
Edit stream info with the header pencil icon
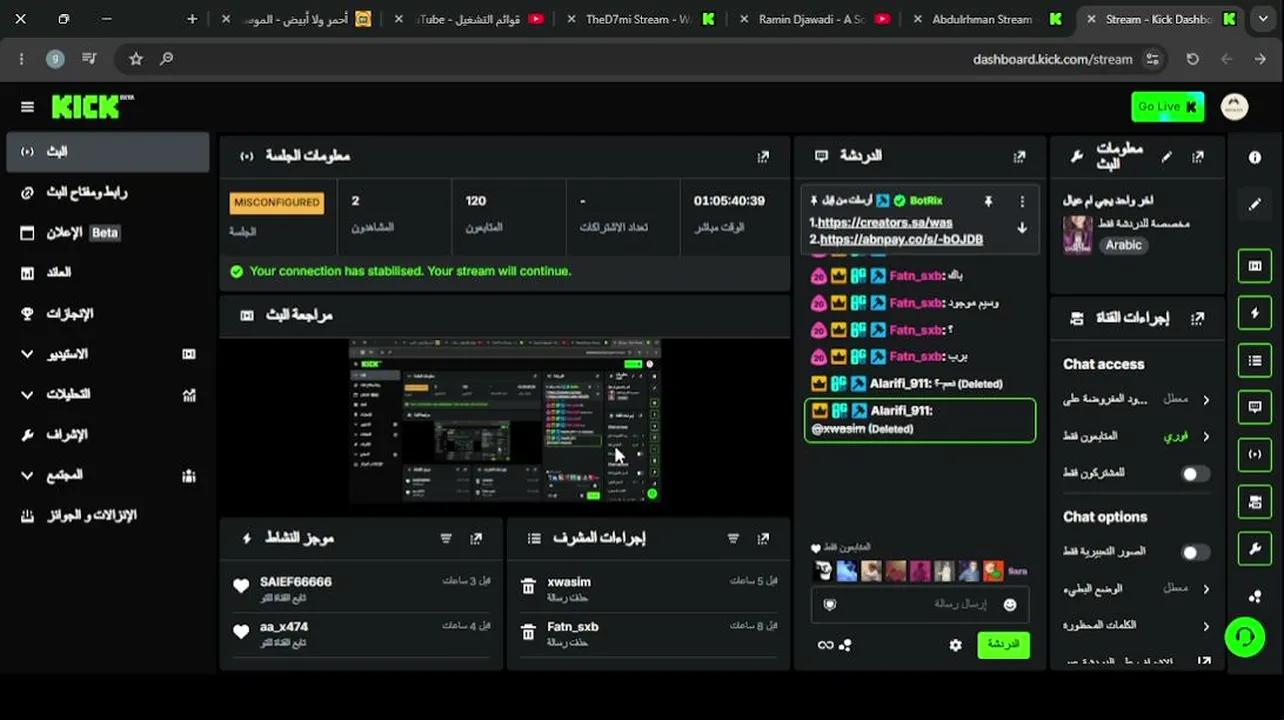click(x=1166, y=156)
